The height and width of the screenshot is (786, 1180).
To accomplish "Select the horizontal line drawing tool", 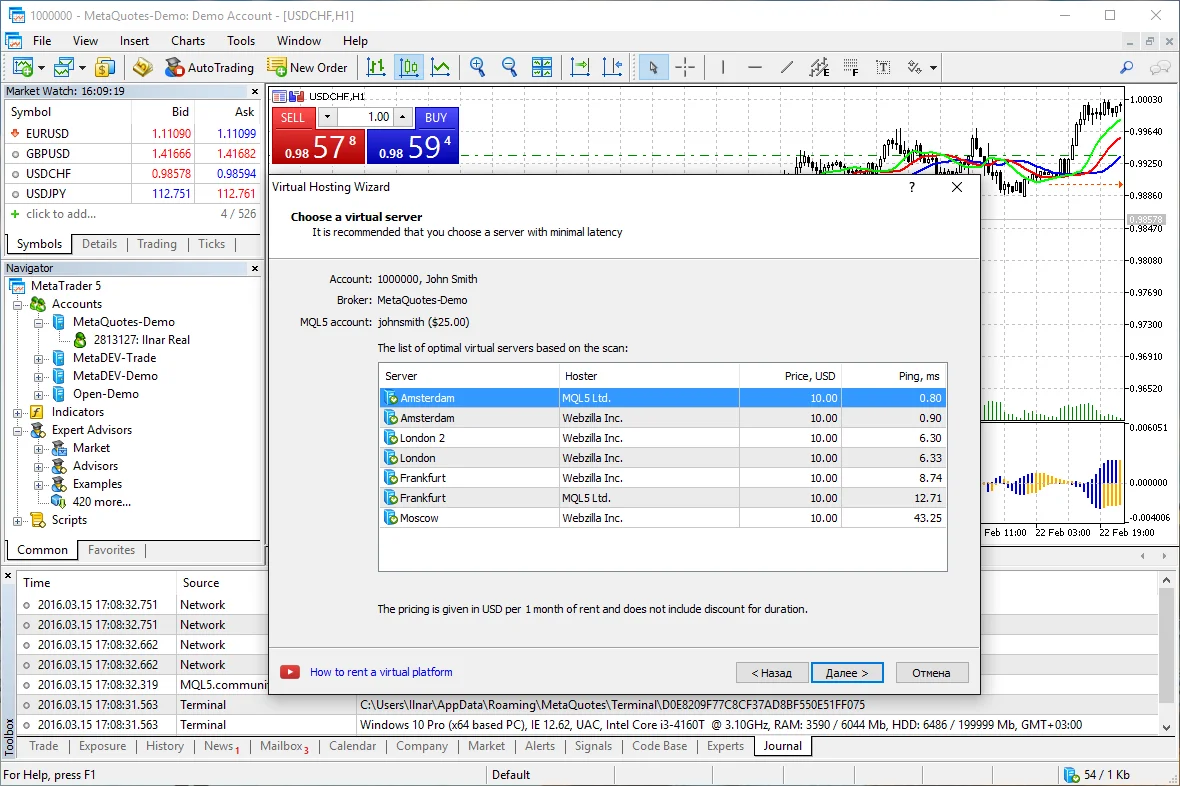I will coord(753,67).
